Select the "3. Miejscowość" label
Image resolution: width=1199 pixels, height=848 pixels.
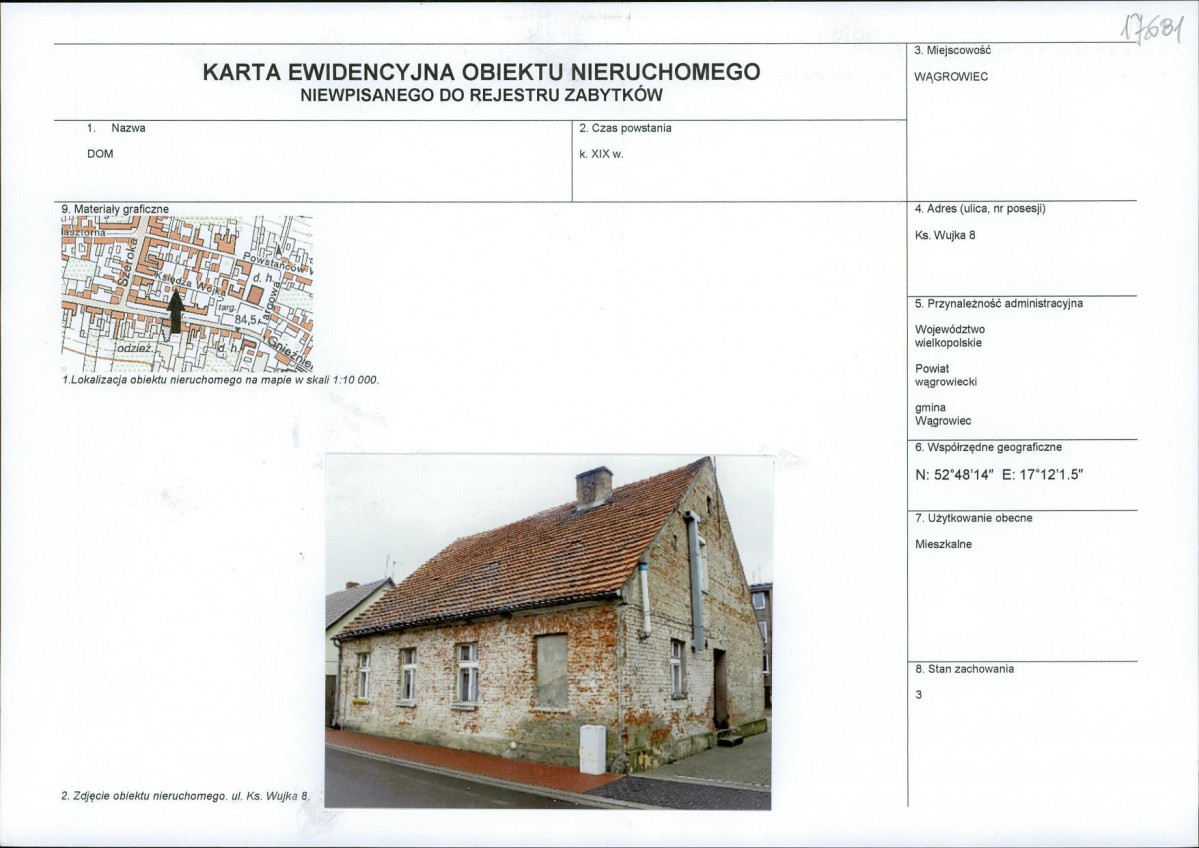(x=952, y=50)
